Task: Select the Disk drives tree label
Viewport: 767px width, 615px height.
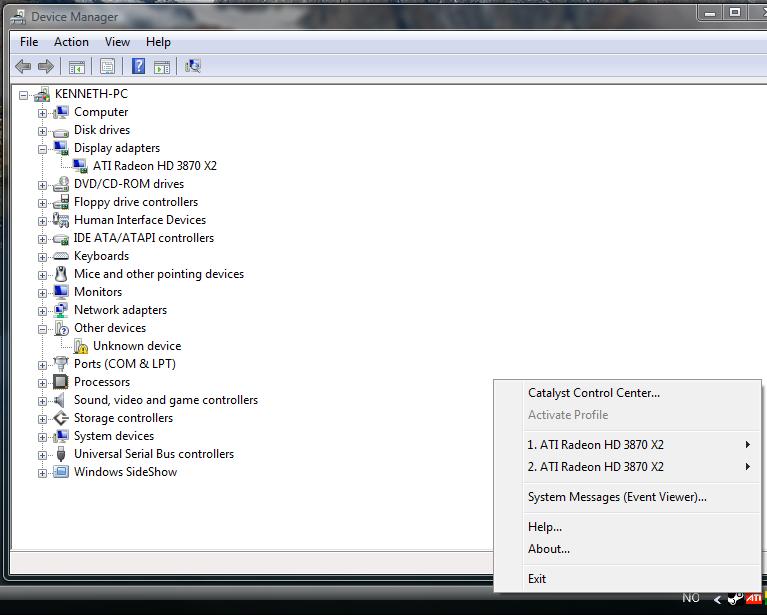Action: coord(102,130)
